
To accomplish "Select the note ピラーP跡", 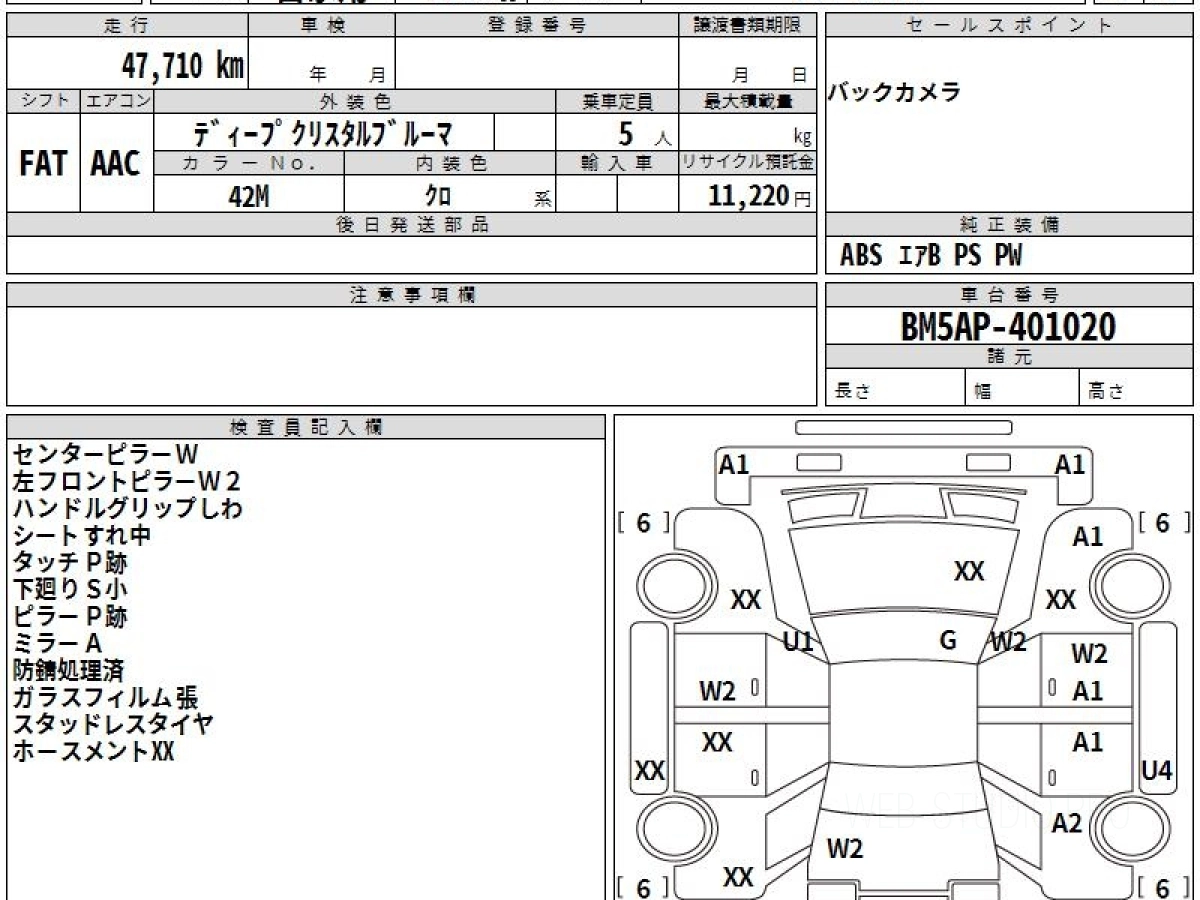I will coord(70,616).
